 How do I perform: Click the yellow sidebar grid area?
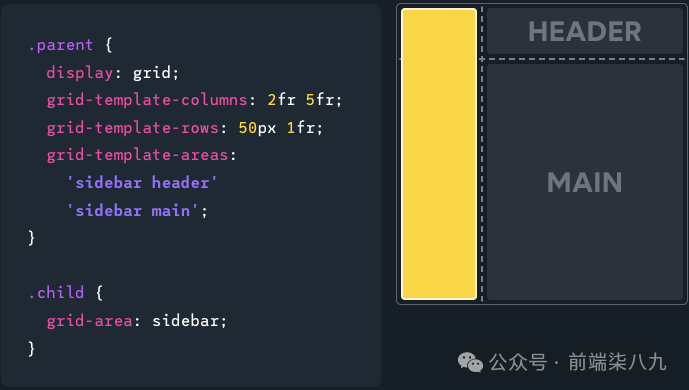point(439,154)
